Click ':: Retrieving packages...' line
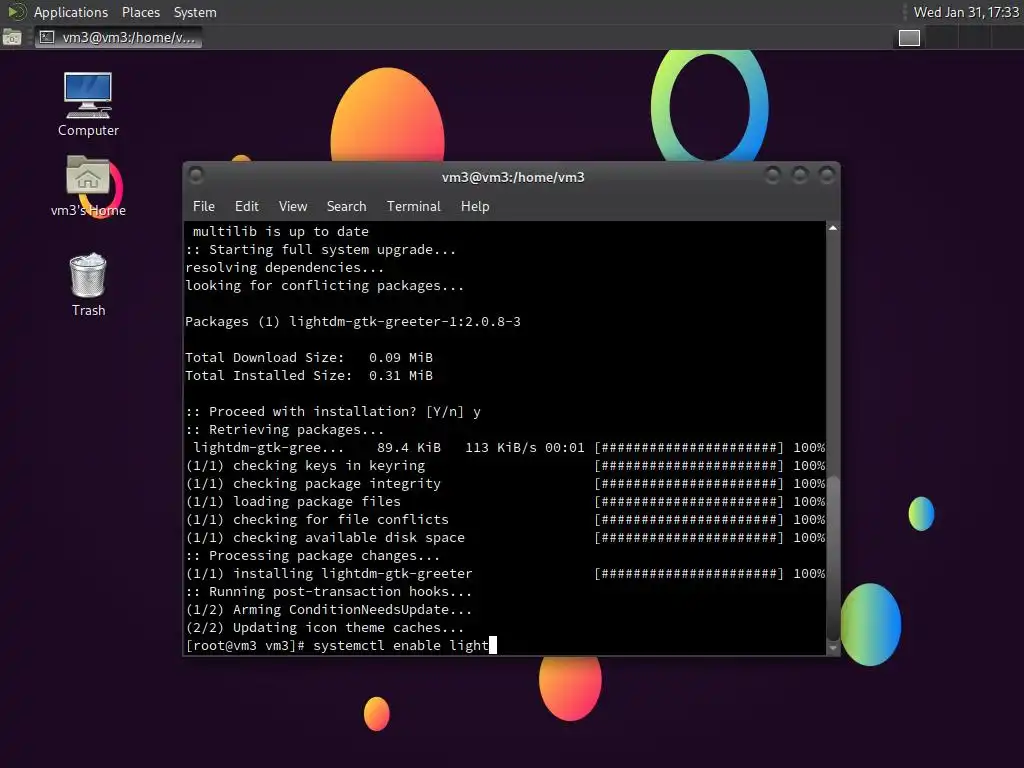 pos(284,430)
